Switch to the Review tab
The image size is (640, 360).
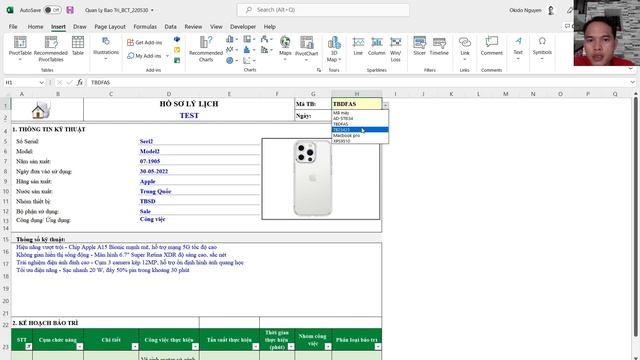pos(193,27)
